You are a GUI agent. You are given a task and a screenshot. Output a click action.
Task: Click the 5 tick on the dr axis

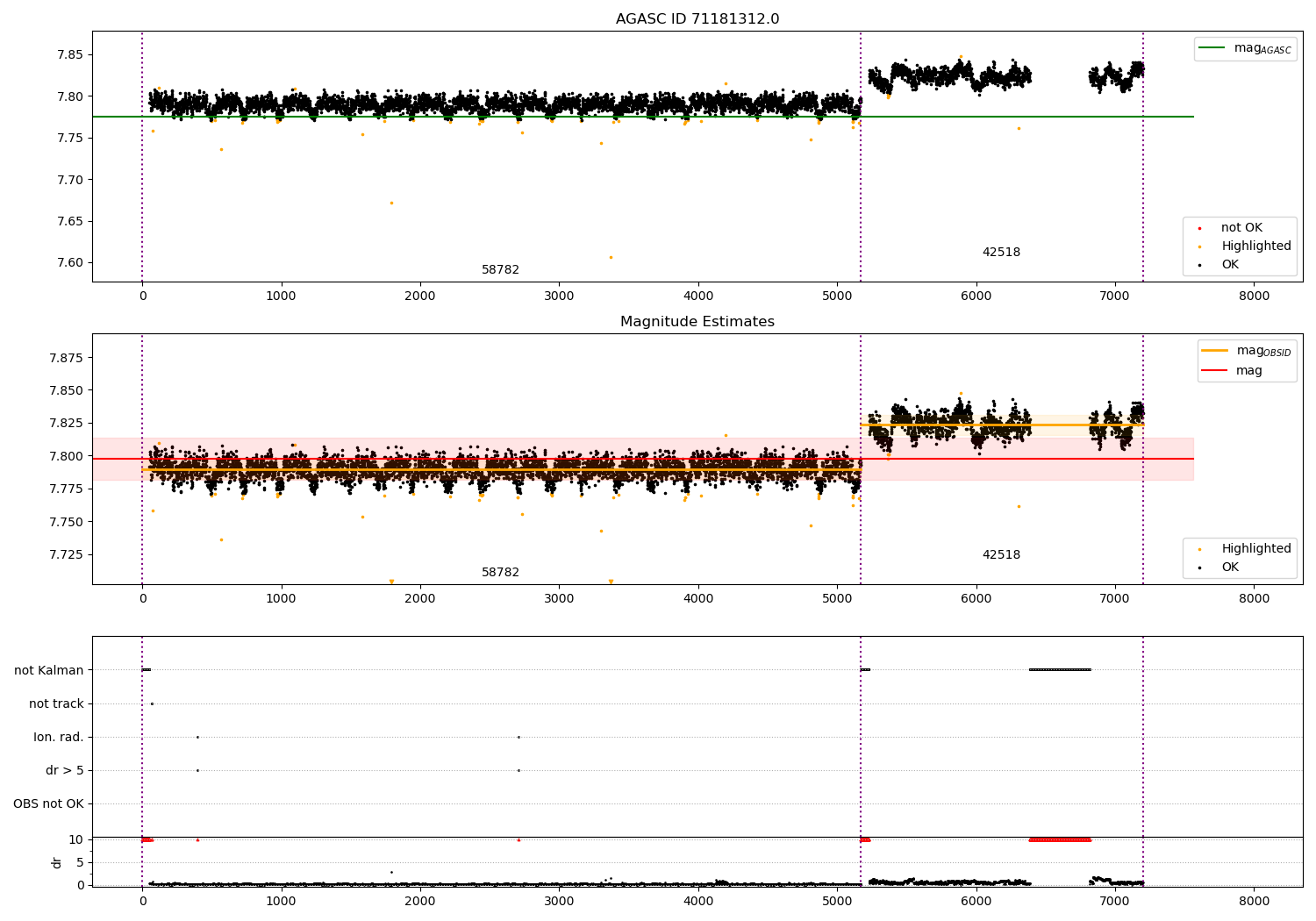click(x=81, y=862)
